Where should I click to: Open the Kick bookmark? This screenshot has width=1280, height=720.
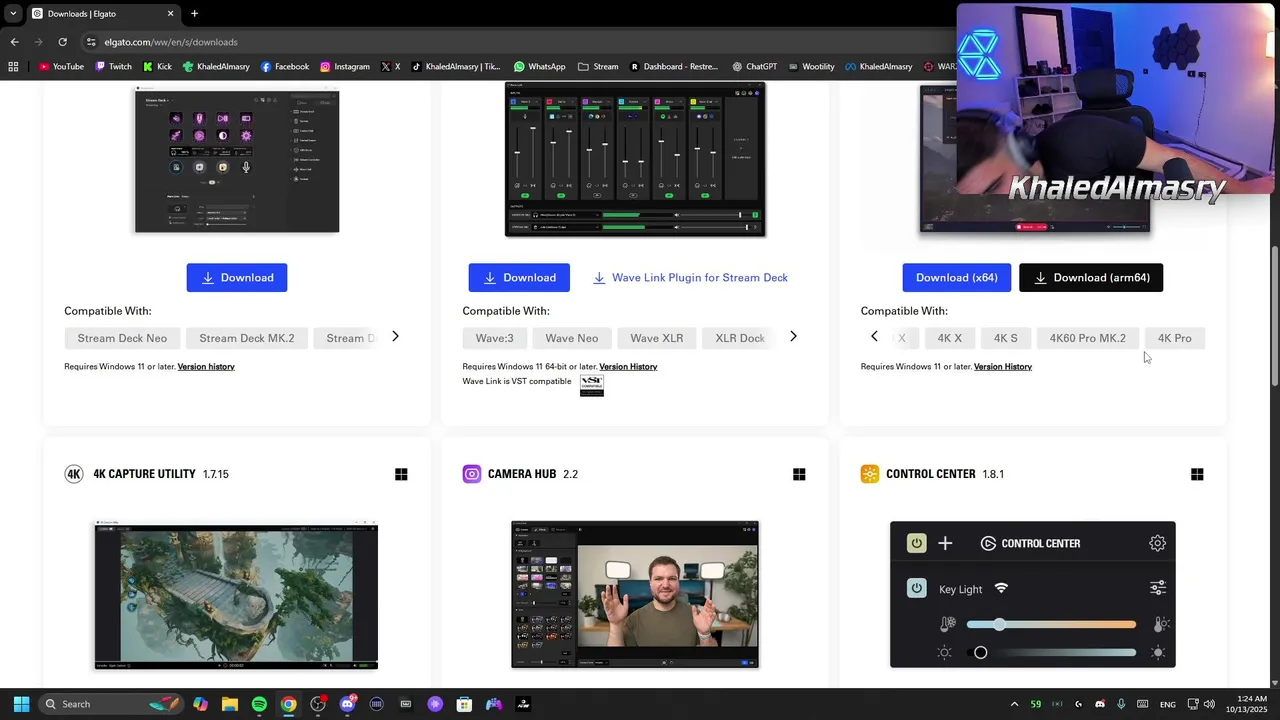tap(157, 67)
